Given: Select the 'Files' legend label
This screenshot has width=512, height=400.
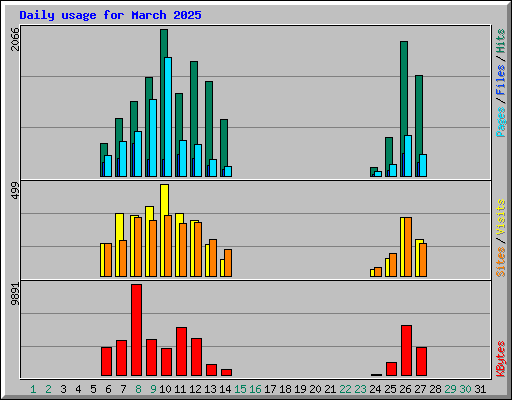Looking at the screenshot, I should click(x=501, y=80).
